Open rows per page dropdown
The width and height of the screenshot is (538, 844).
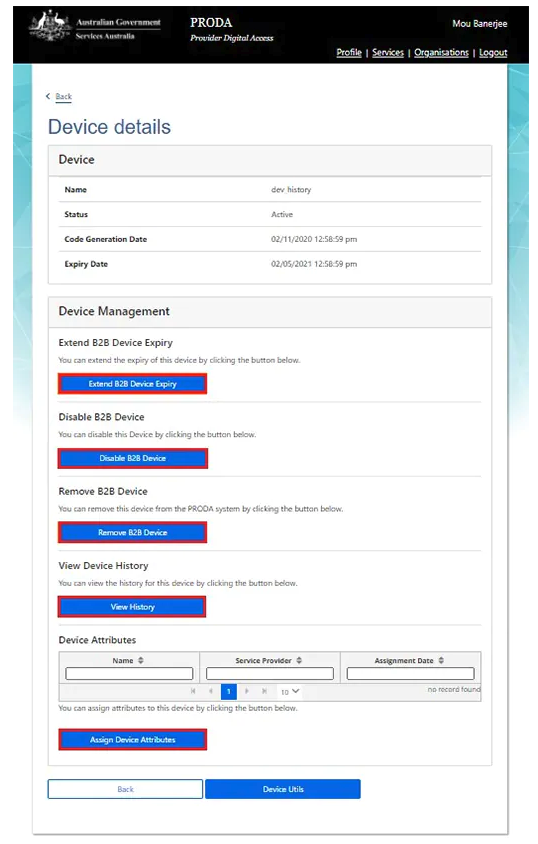click(289, 692)
